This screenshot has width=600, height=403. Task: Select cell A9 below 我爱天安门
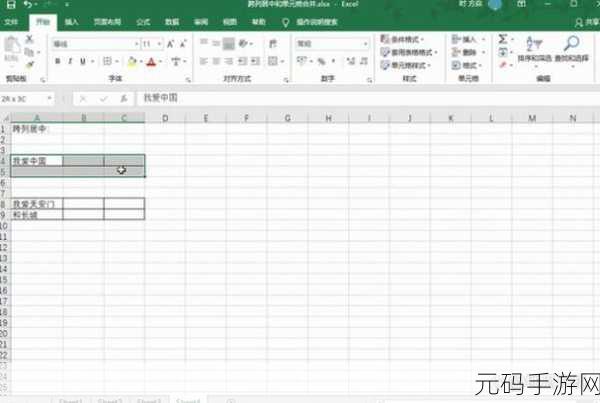(x=37, y=215)
